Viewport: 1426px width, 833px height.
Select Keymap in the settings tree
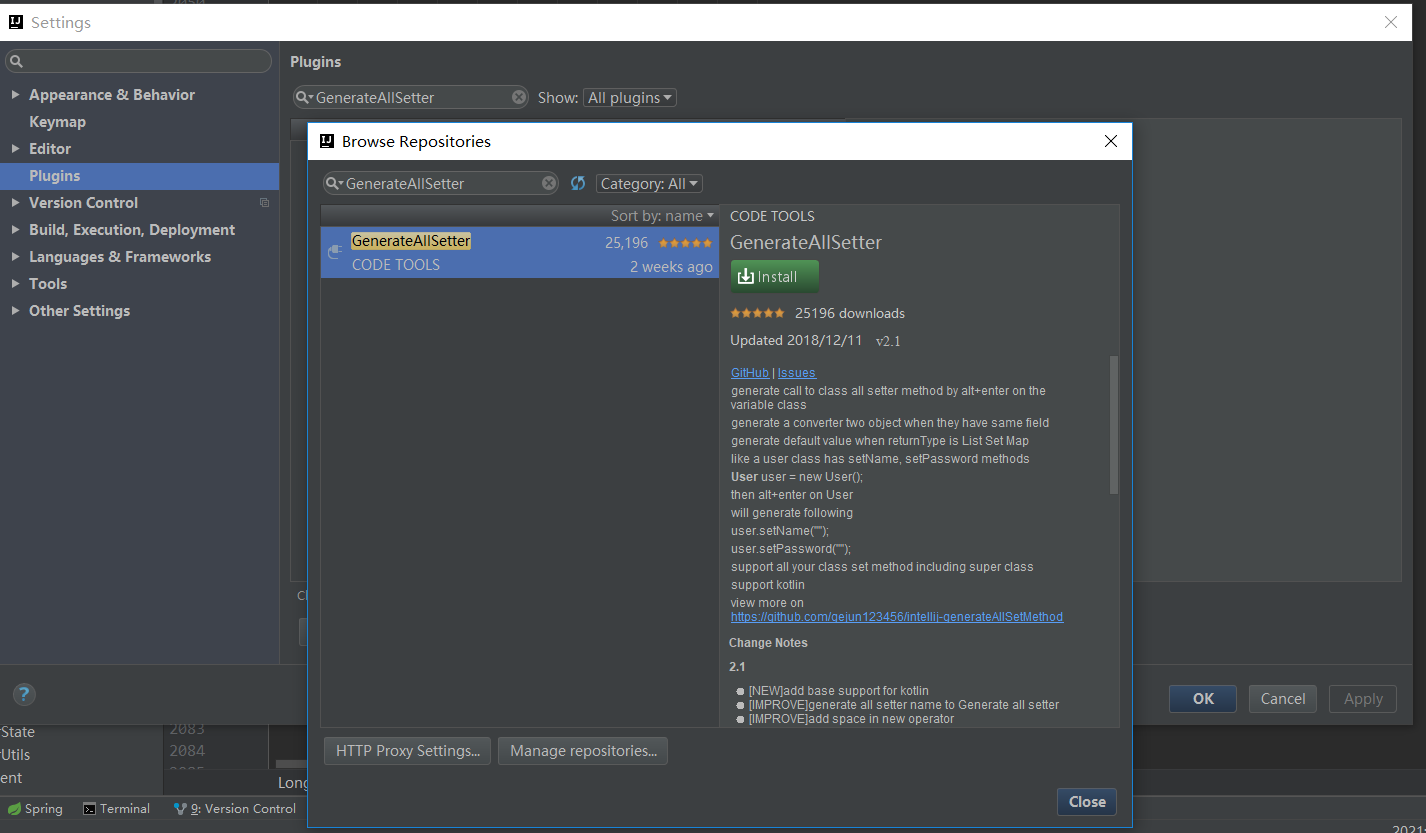(x=57, y=122)
